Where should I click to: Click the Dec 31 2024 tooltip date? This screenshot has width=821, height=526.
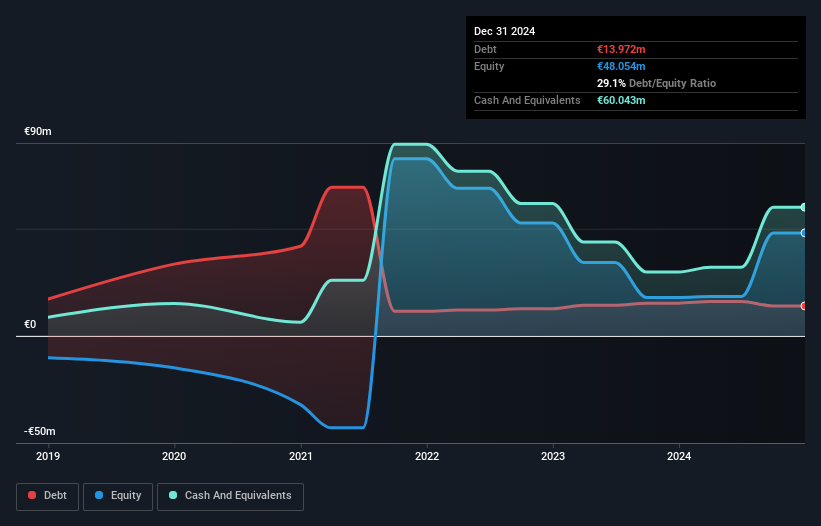tap(504, 31)
